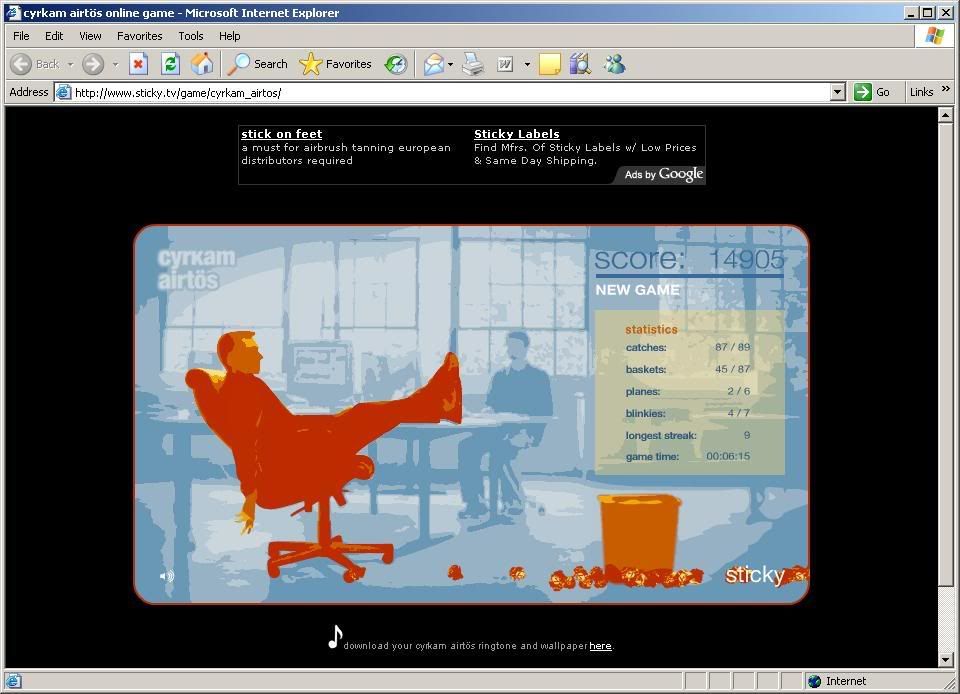Click the vertical scrollbar down arrow
960x694 pixels.
[x=945, y=660]
